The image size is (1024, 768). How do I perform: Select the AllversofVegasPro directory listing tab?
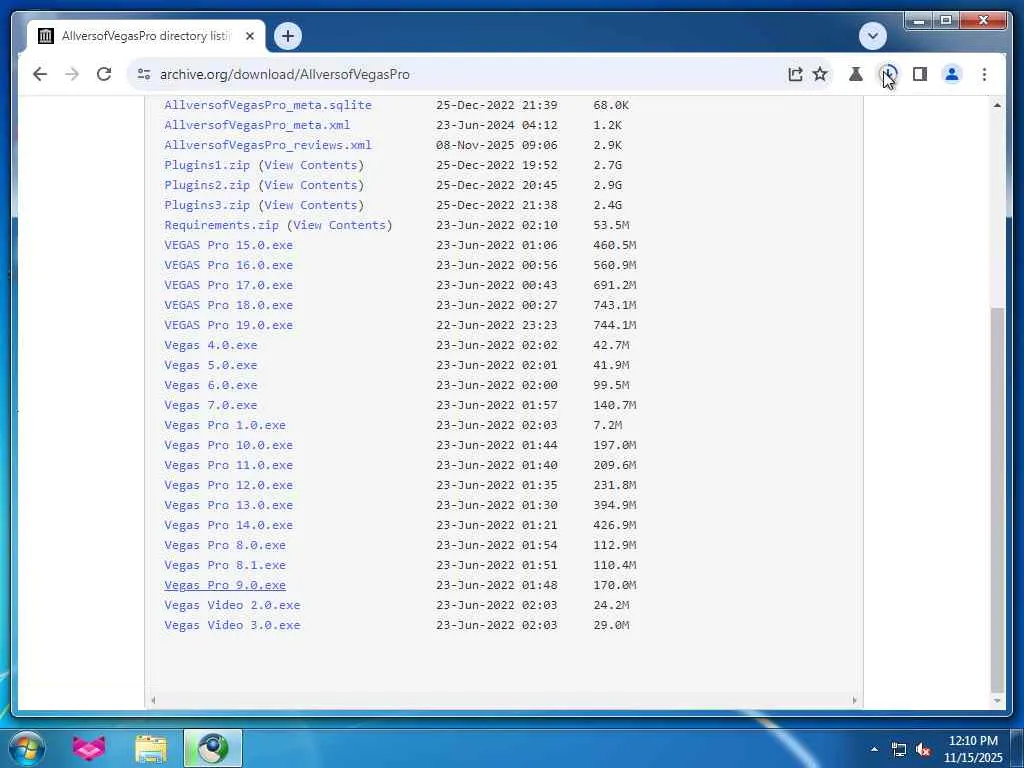tap(146, 36)
